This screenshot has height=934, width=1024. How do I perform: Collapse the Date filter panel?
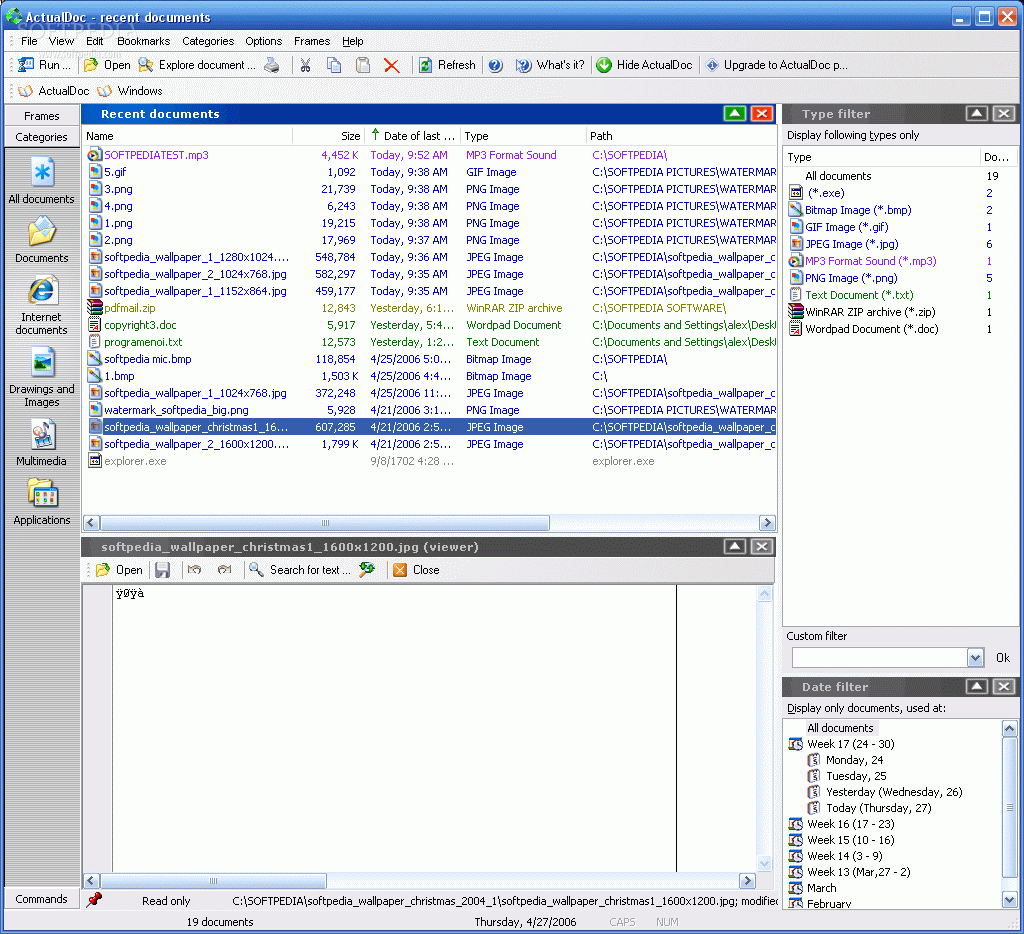[x=976, y=686]
